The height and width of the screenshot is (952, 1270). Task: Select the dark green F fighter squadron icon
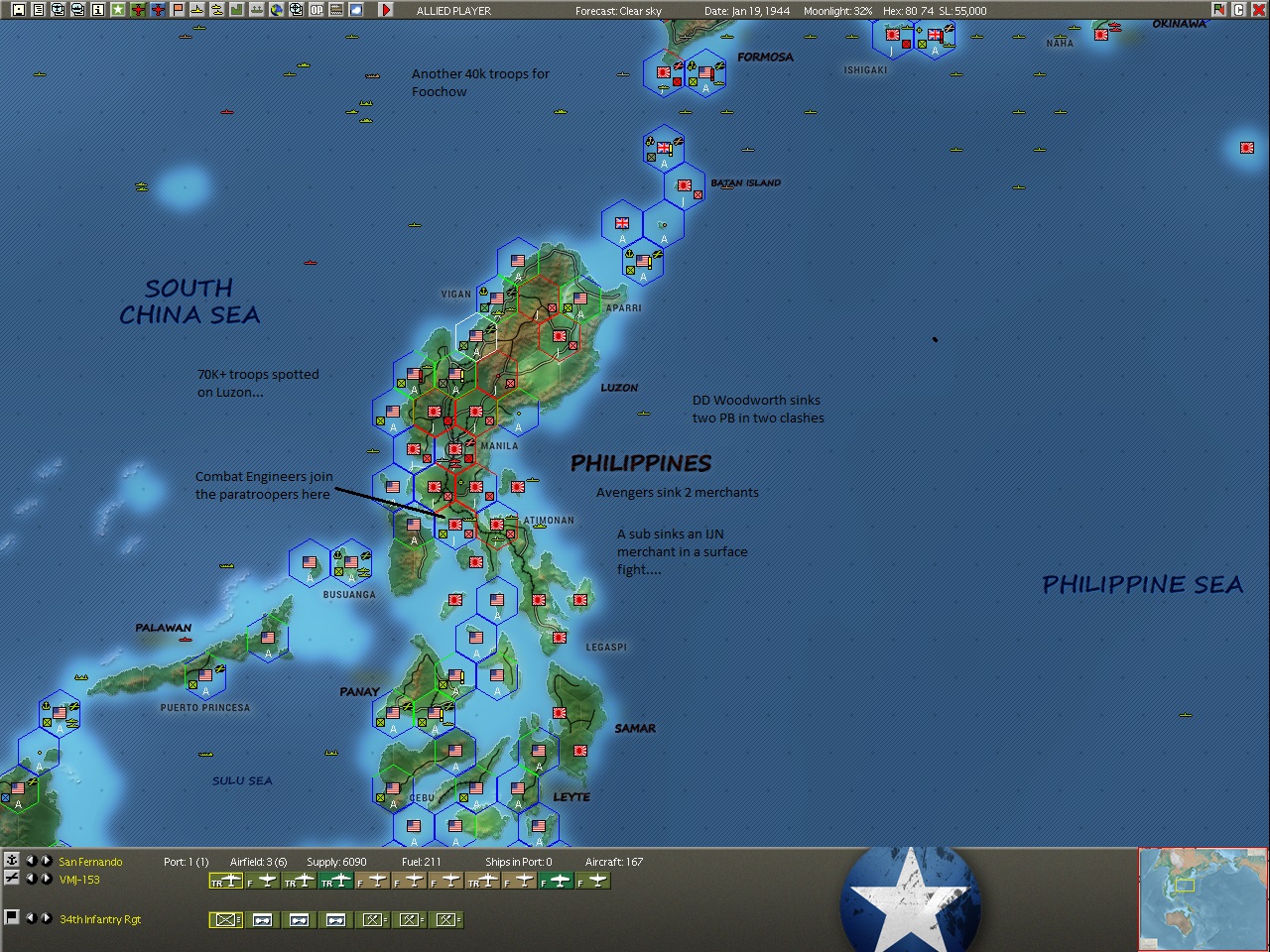[x=557, y=881]
